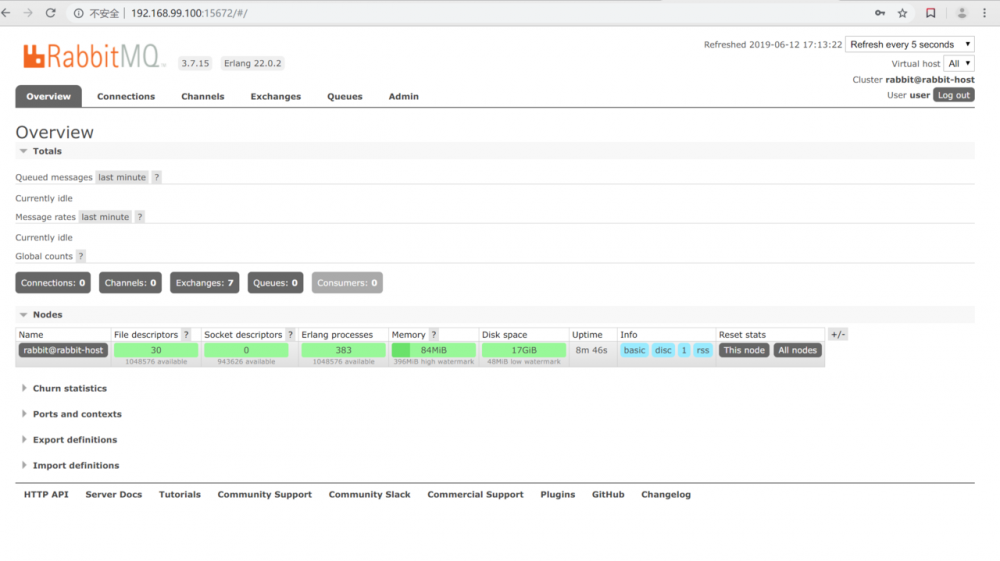Click the Memory 84MiB usage bar
The image size is (1000, 561).
click(434, 350)
